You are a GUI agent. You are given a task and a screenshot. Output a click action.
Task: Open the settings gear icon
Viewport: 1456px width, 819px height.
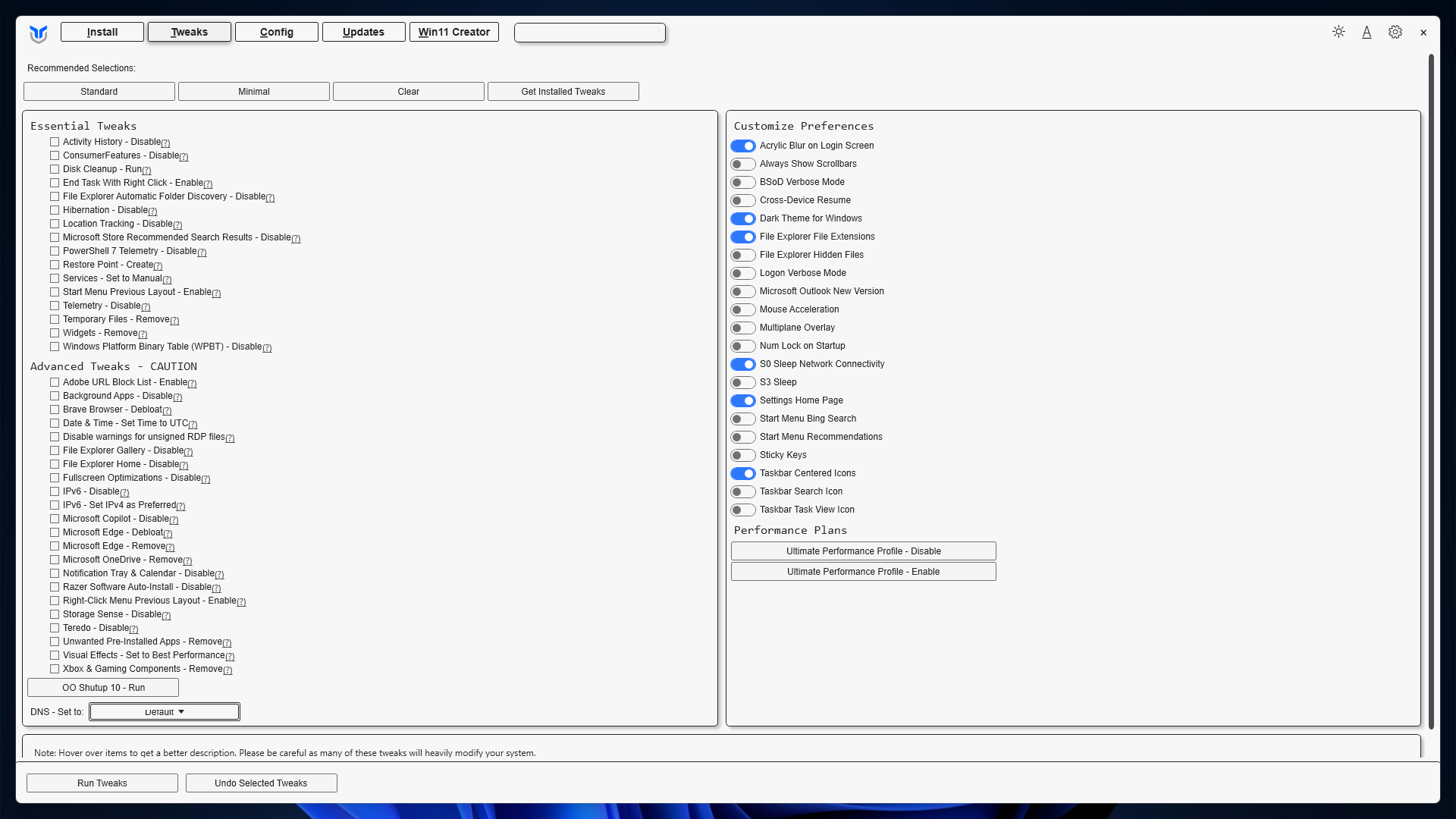[1395, 32]
